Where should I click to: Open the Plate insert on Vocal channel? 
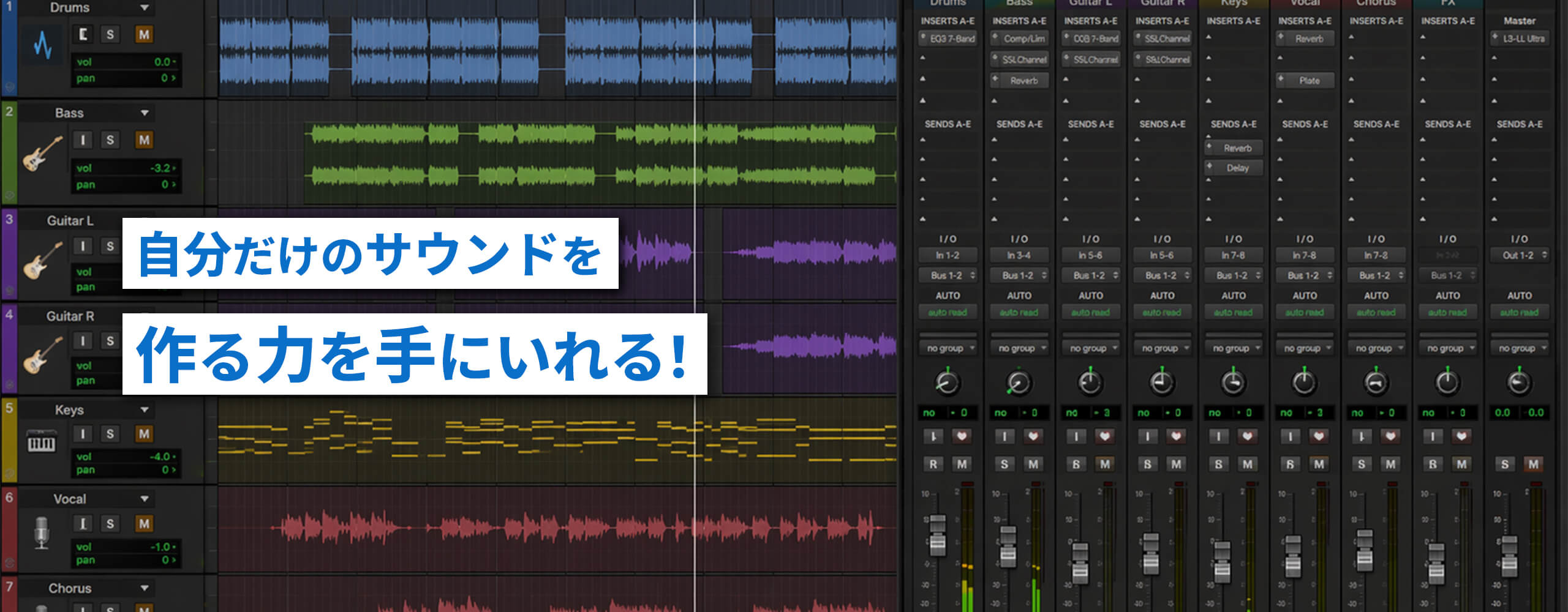click(1305, 80)
